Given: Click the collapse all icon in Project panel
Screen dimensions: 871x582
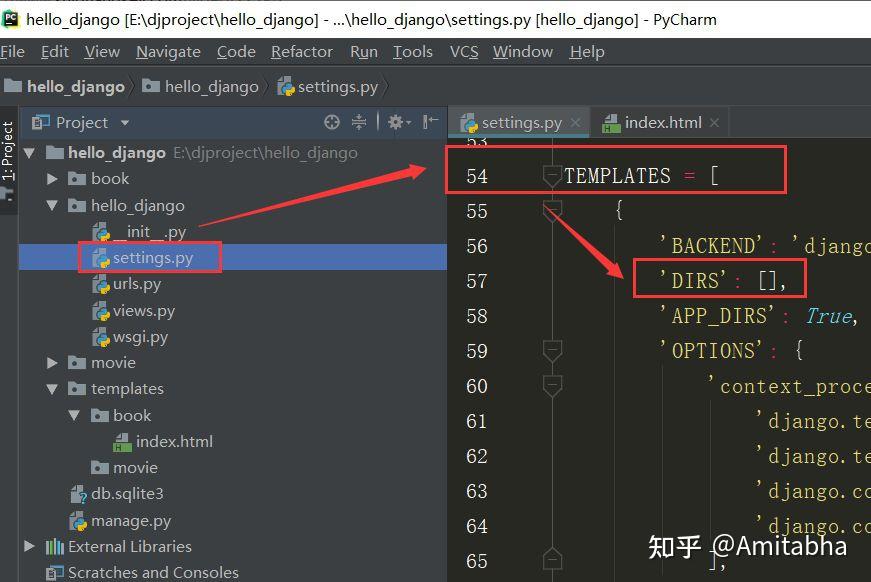Looking at the screenshot, I should click(359, 122).
